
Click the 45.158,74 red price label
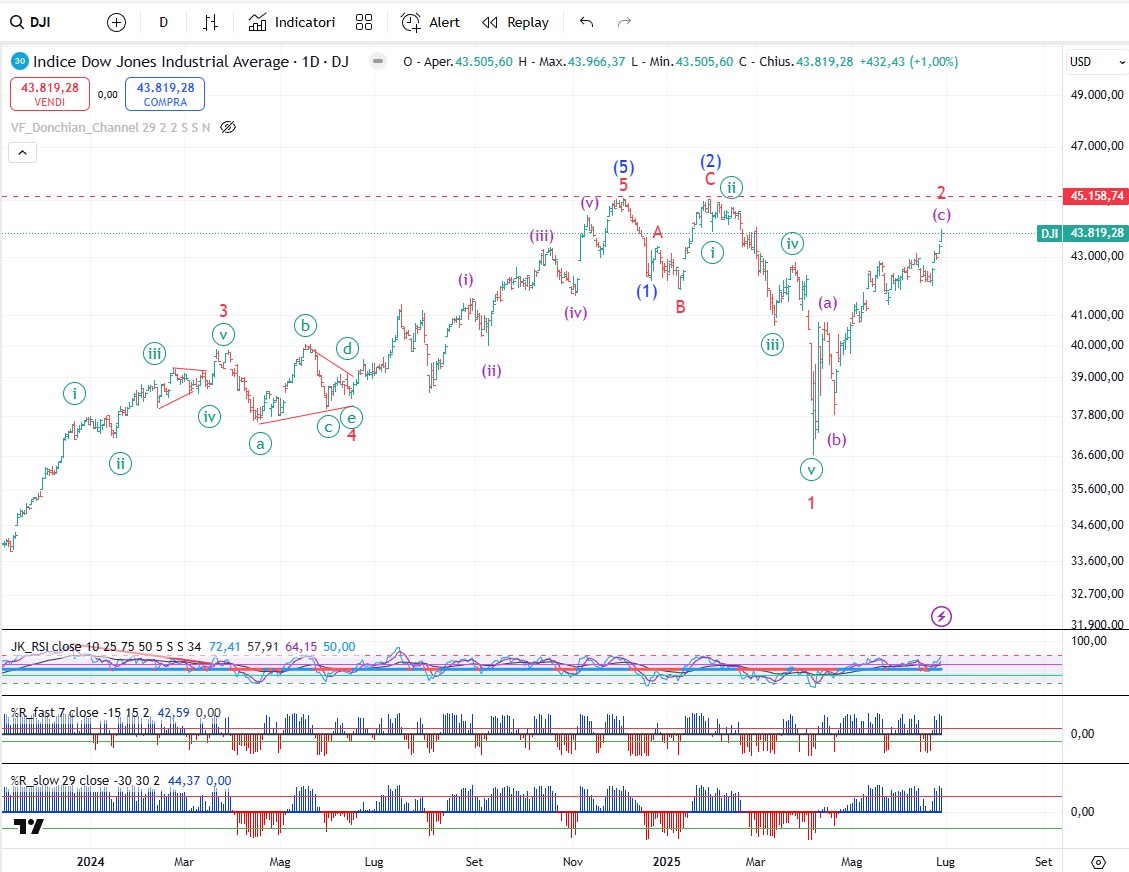1095,196
